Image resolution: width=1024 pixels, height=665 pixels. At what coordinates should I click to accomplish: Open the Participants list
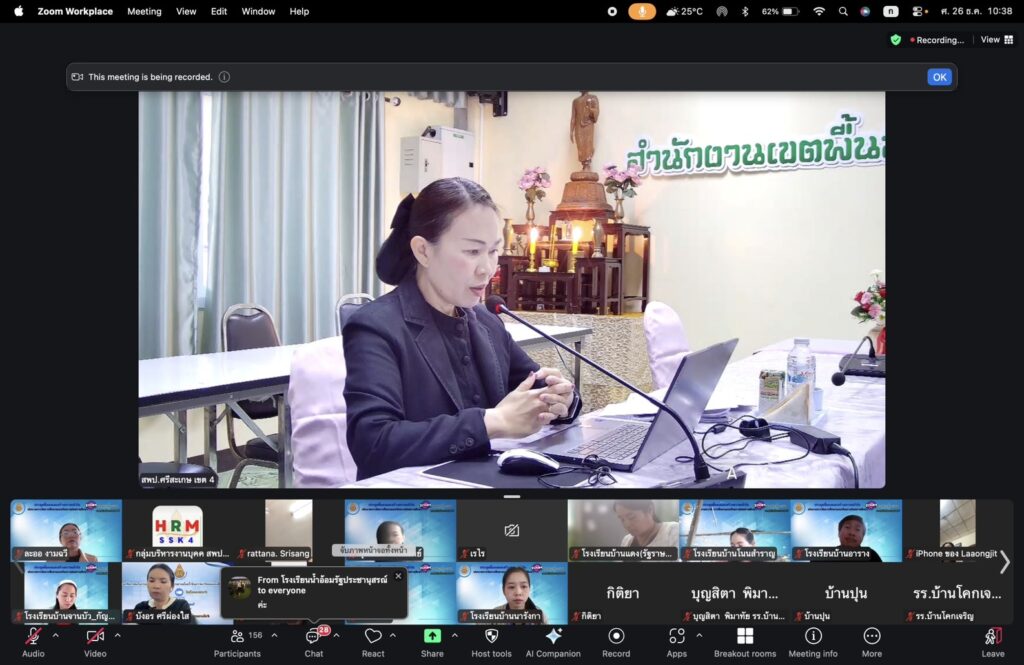pos(238,637)
